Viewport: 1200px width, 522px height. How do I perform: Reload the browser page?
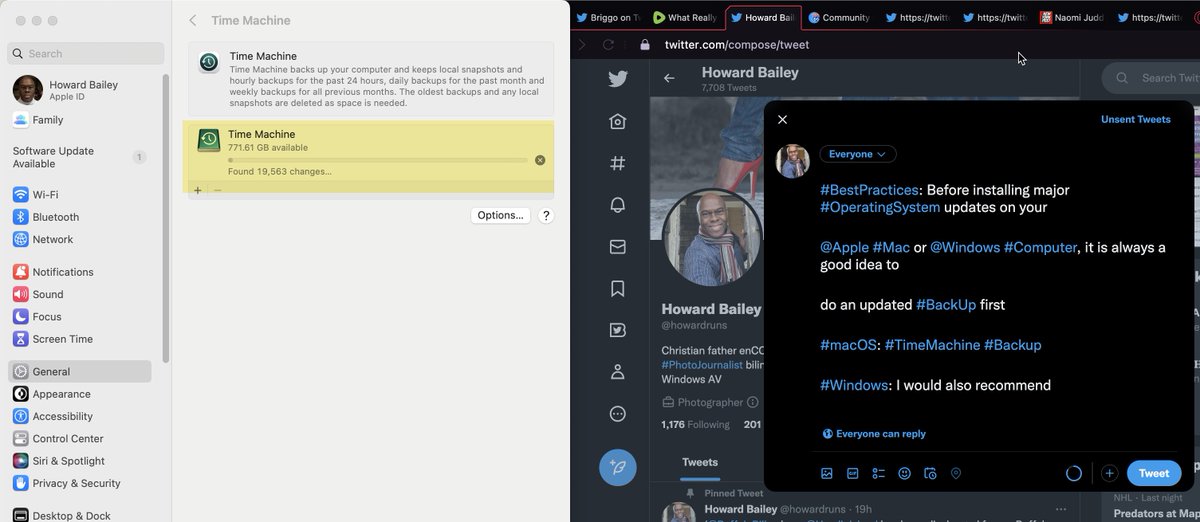point(608,44)
